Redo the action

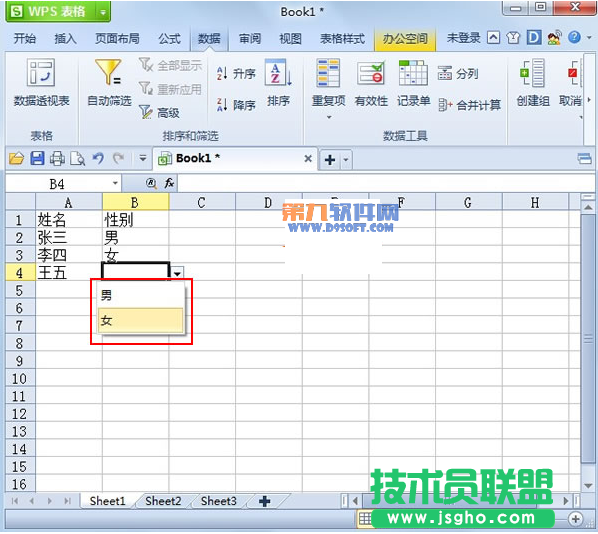tap(119, 158)
